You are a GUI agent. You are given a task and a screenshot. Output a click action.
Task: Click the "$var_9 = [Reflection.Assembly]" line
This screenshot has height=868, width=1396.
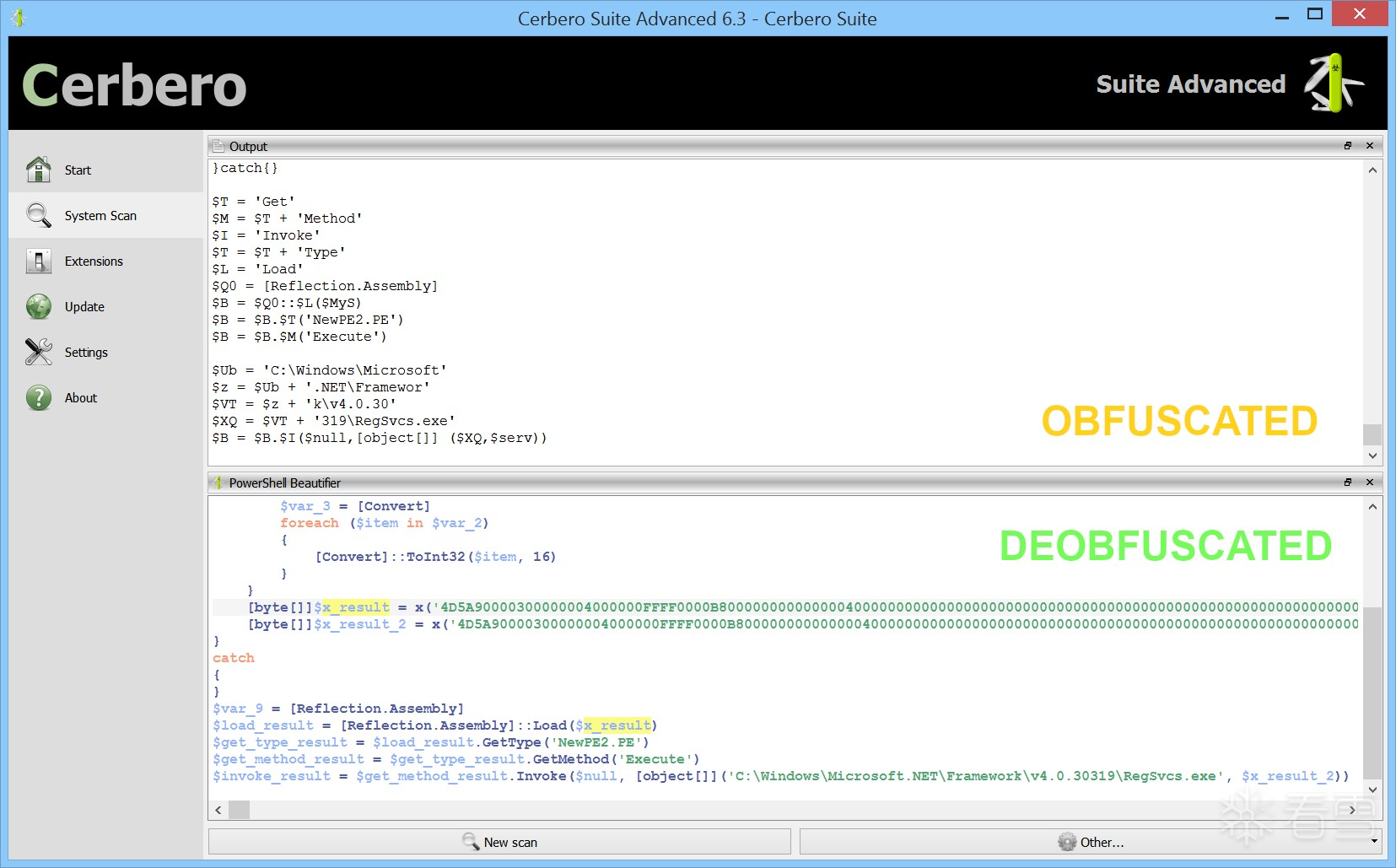click(x=338, y=709)
